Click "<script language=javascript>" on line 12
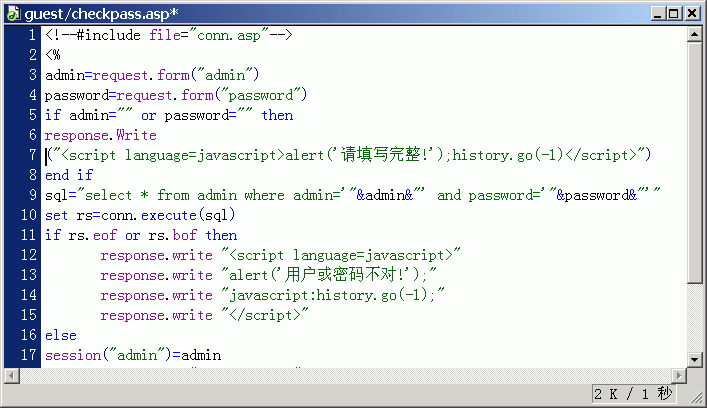 click(x=341, y=255)
